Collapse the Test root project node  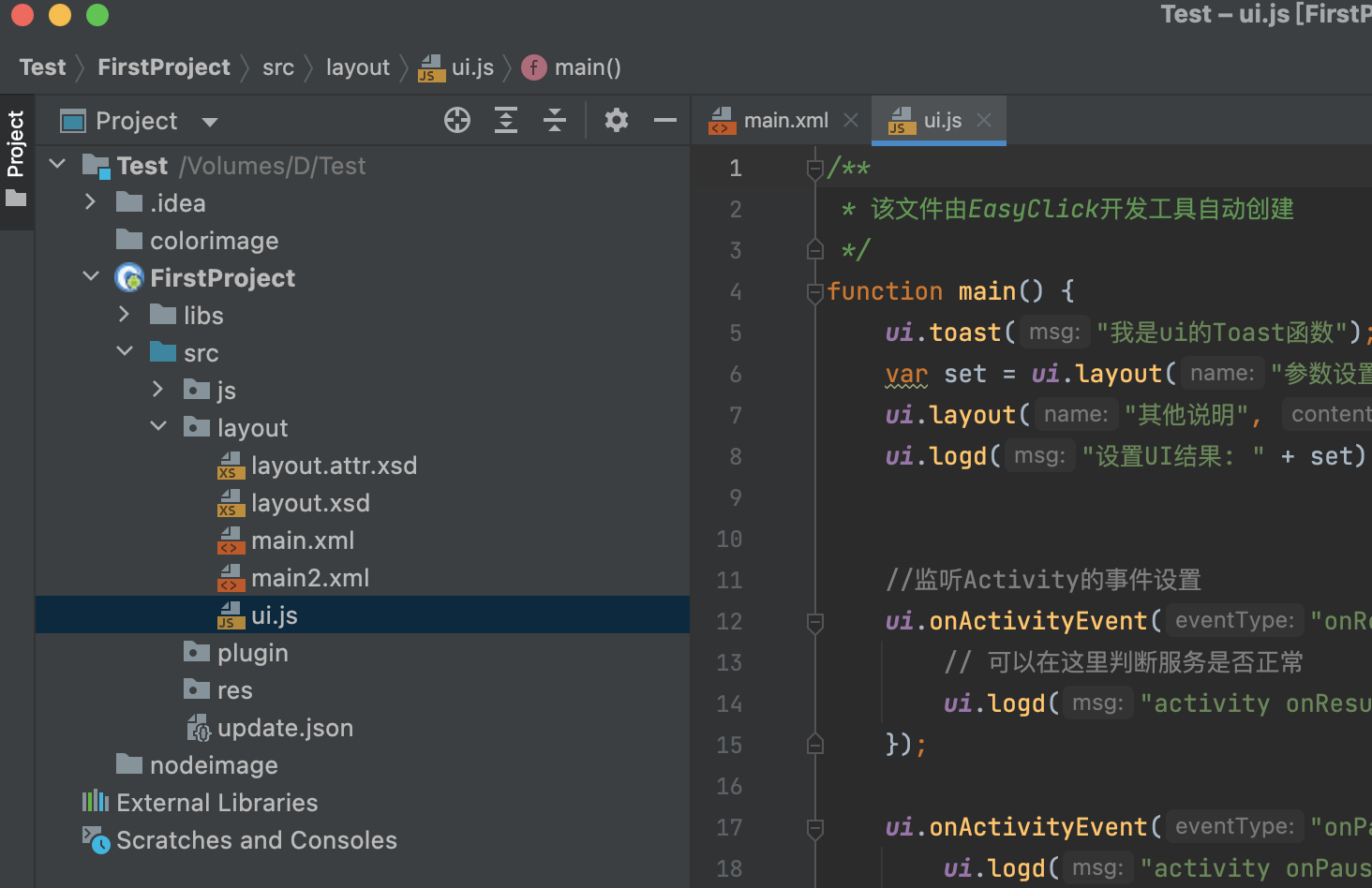[x=57, y=164]
